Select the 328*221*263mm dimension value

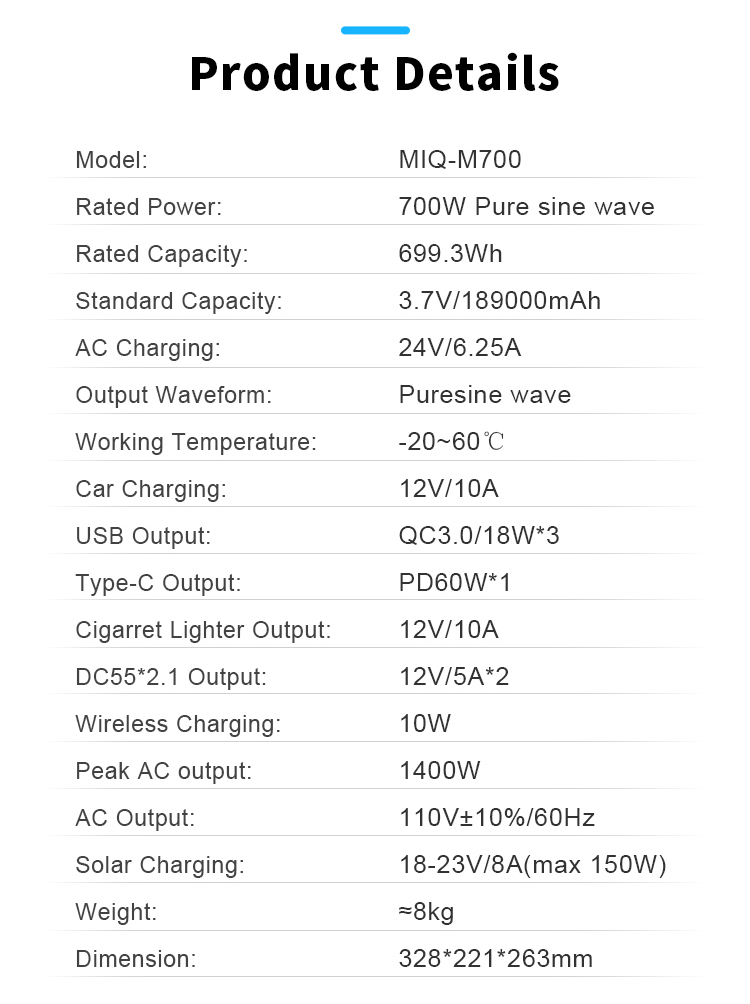pos(495,959)
